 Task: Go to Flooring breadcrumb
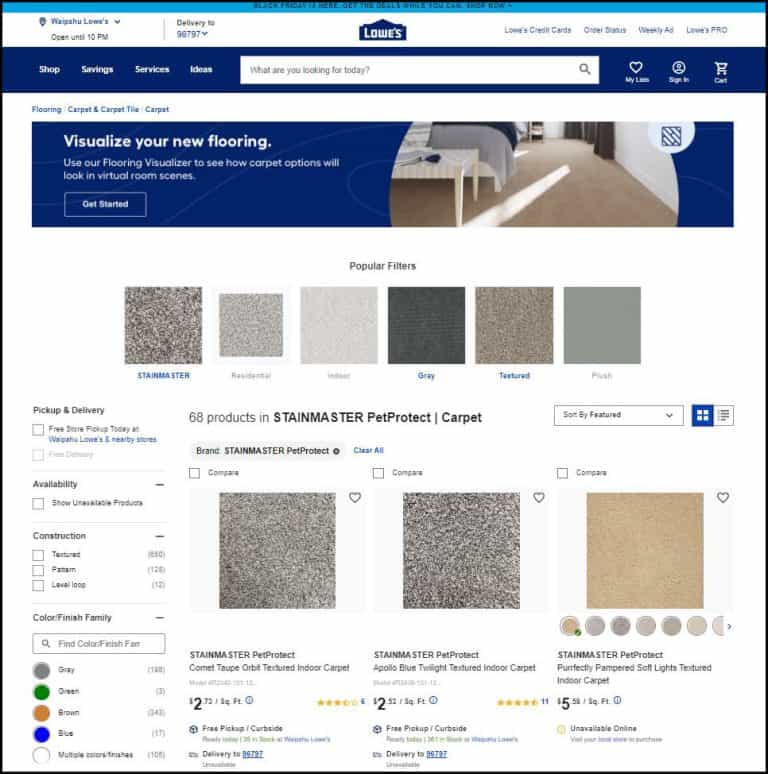tap(46, 109)
